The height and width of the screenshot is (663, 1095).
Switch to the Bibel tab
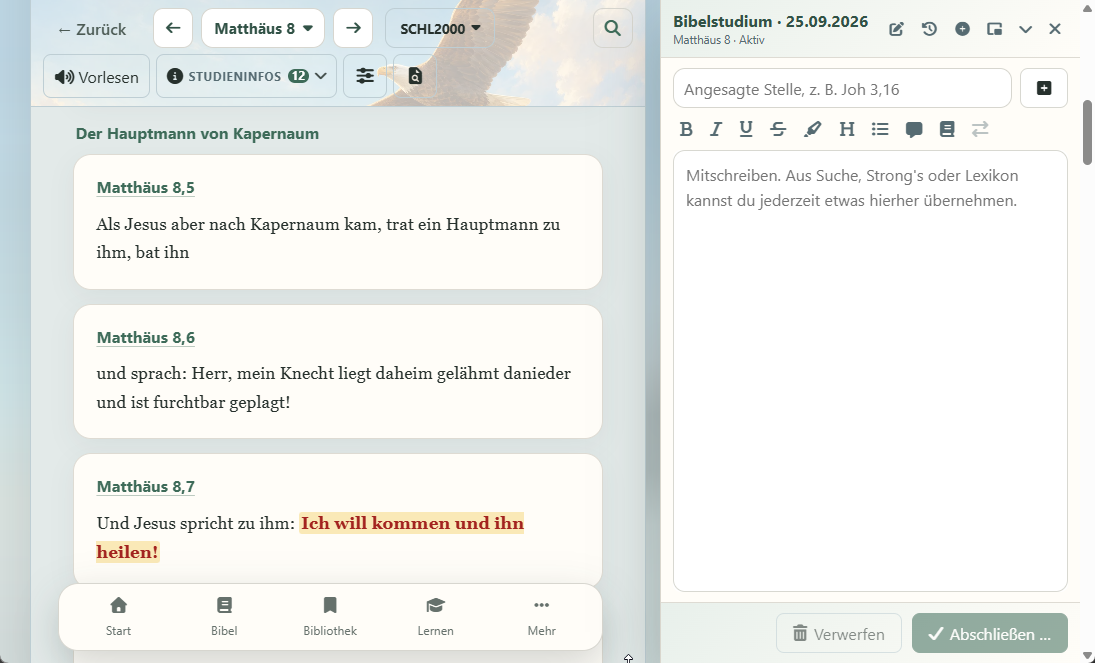point(224,617)
